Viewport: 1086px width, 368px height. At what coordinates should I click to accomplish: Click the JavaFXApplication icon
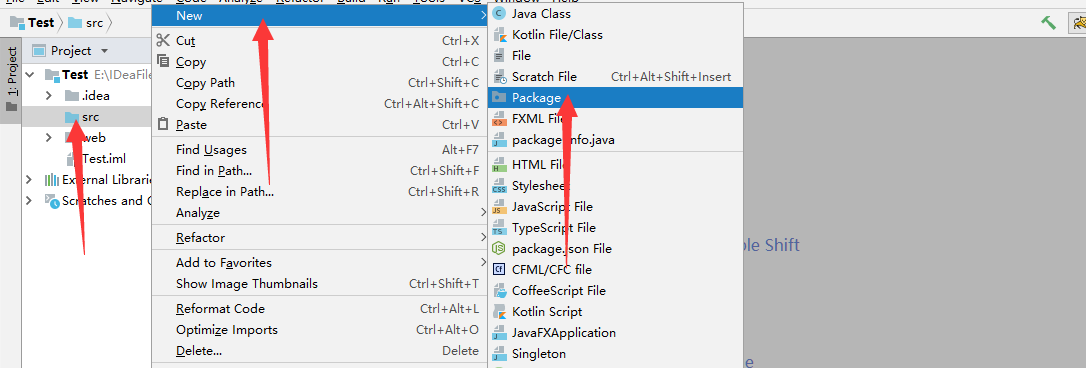point(499,333)
